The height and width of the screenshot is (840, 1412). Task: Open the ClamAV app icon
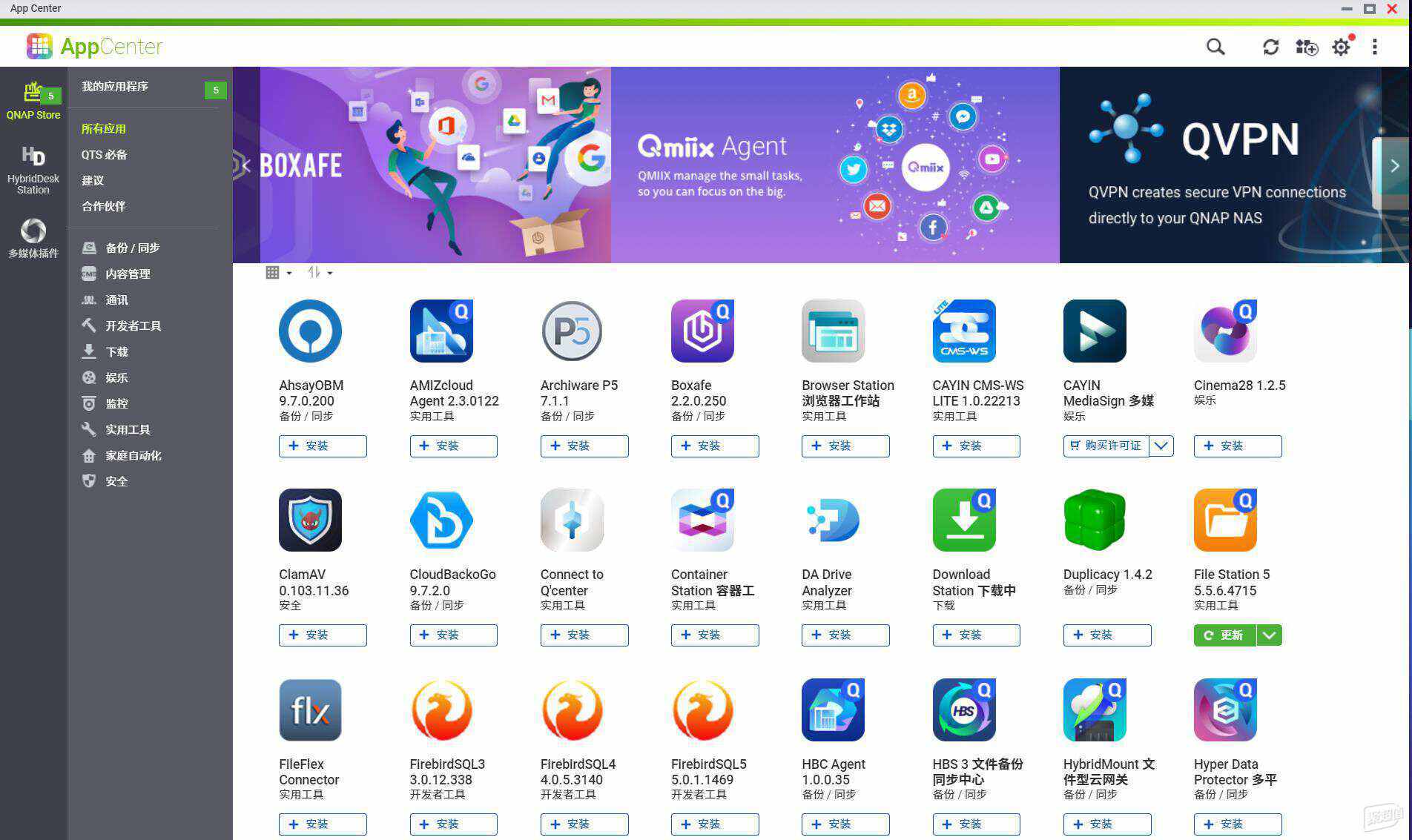pos(310,520)
